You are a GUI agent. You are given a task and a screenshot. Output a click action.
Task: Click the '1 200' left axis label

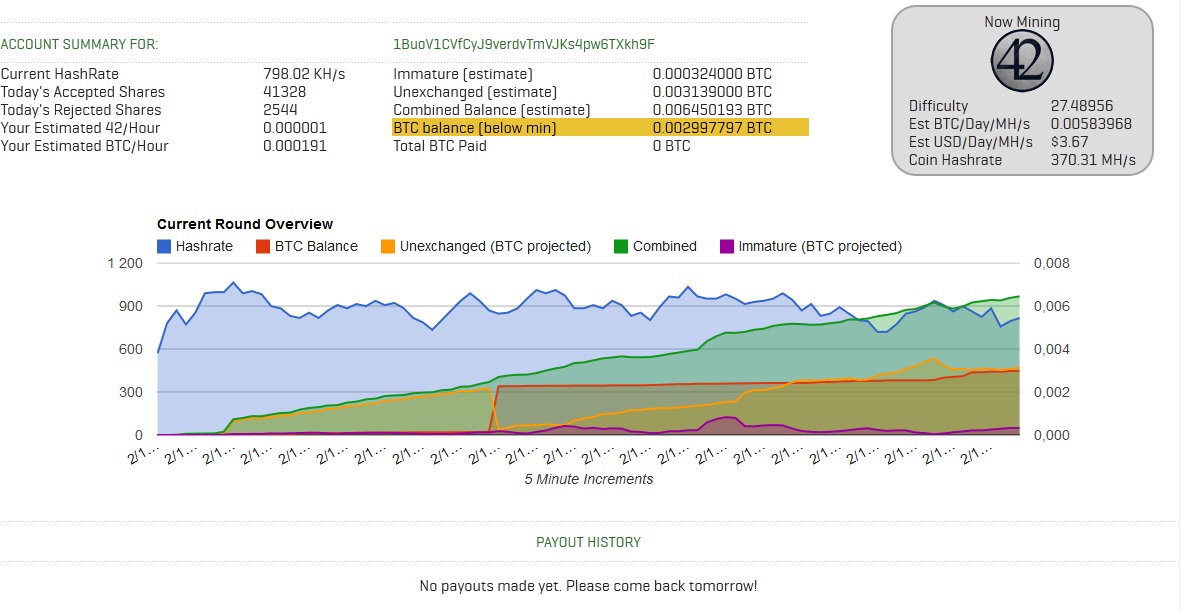125,263
